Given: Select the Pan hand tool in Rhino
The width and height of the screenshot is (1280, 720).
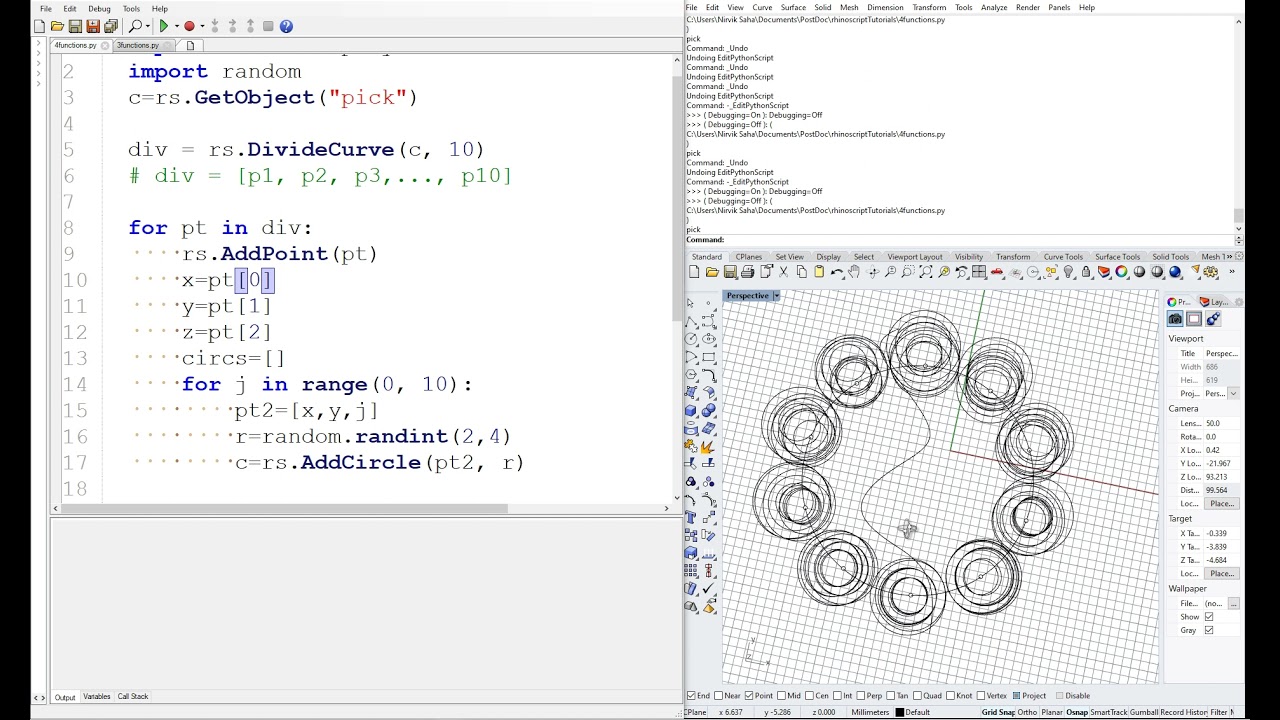Looking at the screenshot, I should (854, 272).
